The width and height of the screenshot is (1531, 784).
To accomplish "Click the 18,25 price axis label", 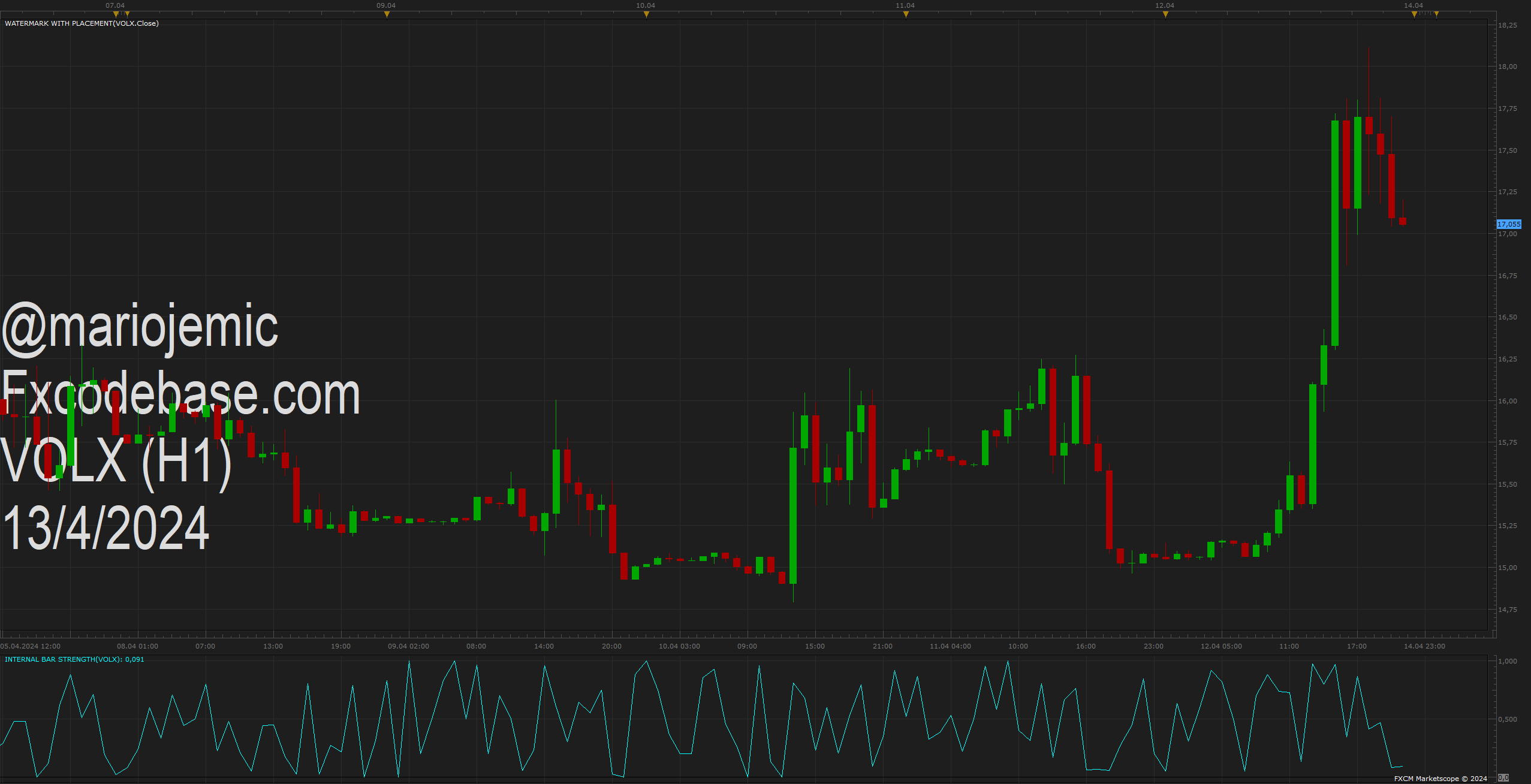I will 1508,25.
